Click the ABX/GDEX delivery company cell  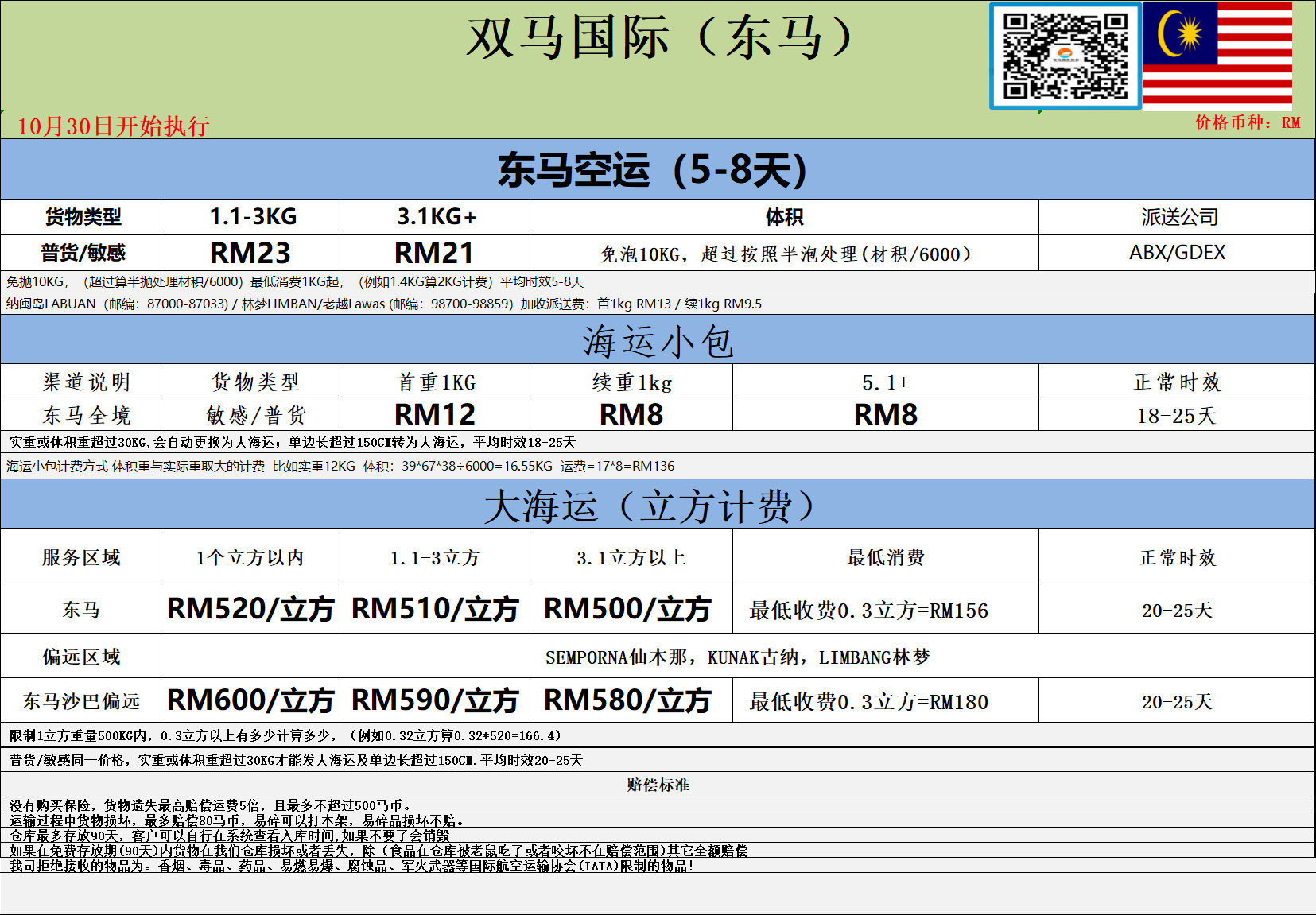pyautogui.click(x=1177, y=252)
